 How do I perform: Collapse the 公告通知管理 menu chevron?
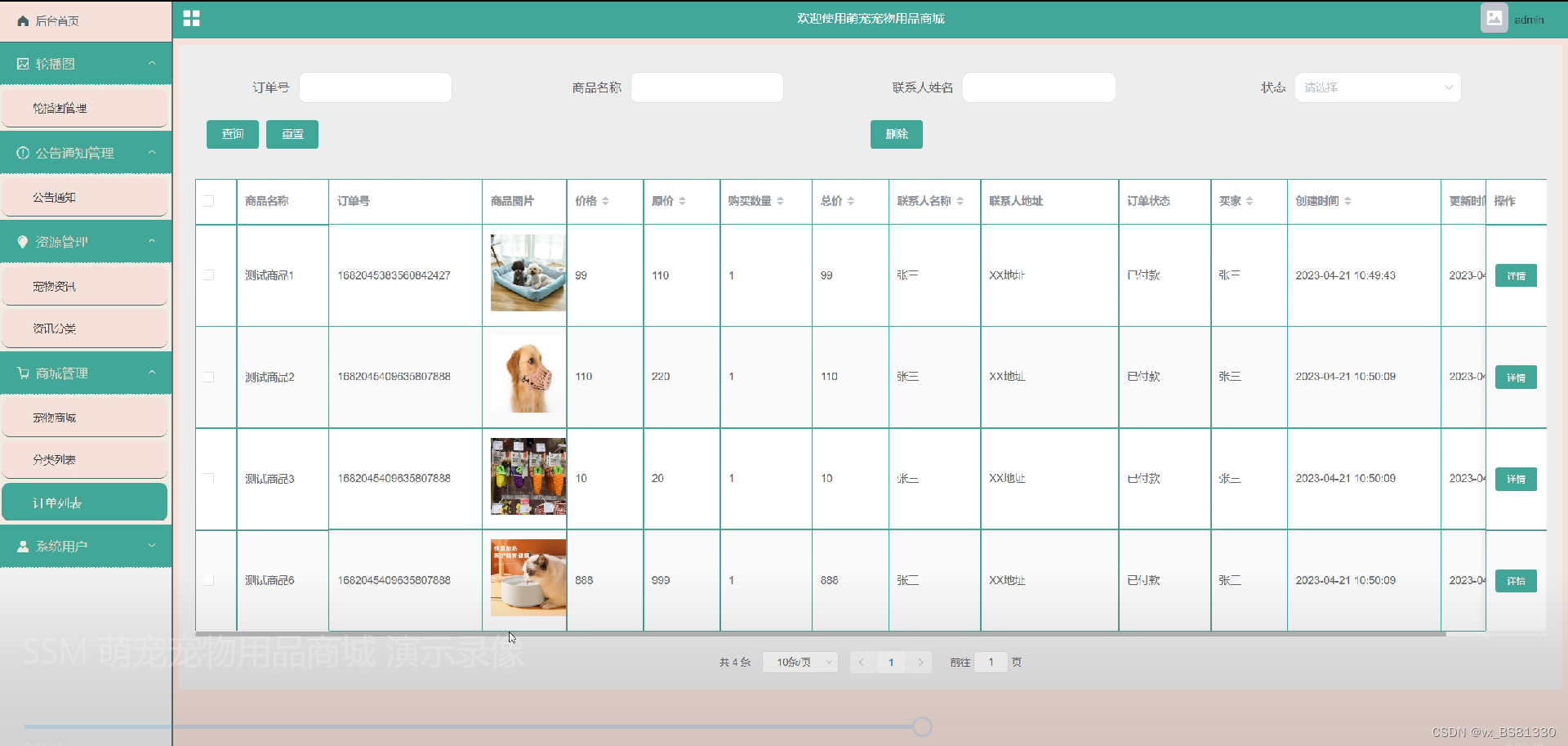(x=152, y=153)
